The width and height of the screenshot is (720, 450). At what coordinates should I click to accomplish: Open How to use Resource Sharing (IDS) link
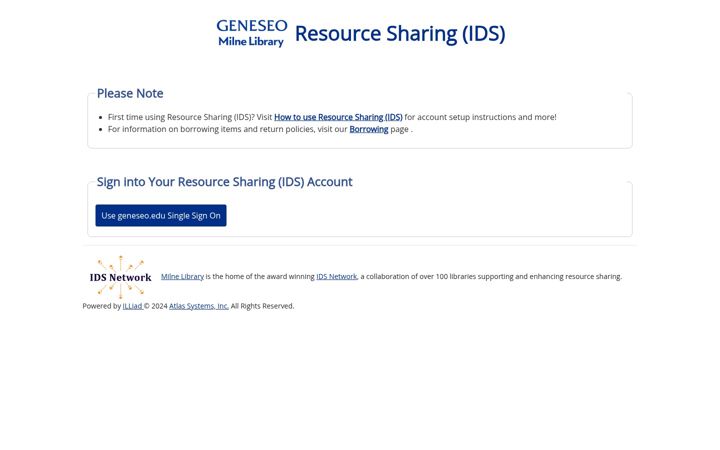click(338, 117)
